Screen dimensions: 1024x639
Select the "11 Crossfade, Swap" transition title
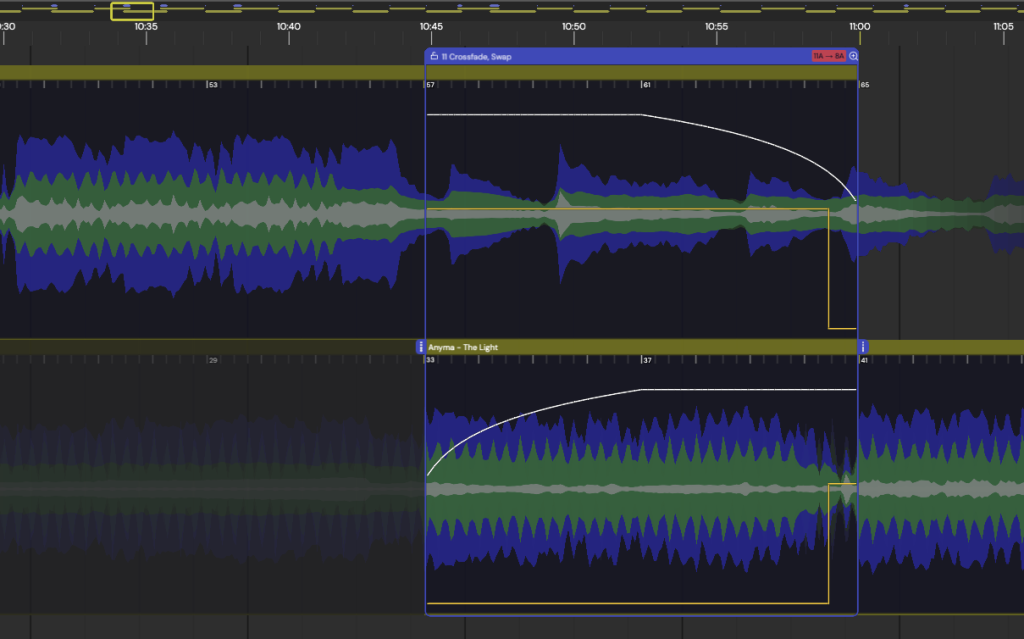pyautogui.click(x=477, y=57)
